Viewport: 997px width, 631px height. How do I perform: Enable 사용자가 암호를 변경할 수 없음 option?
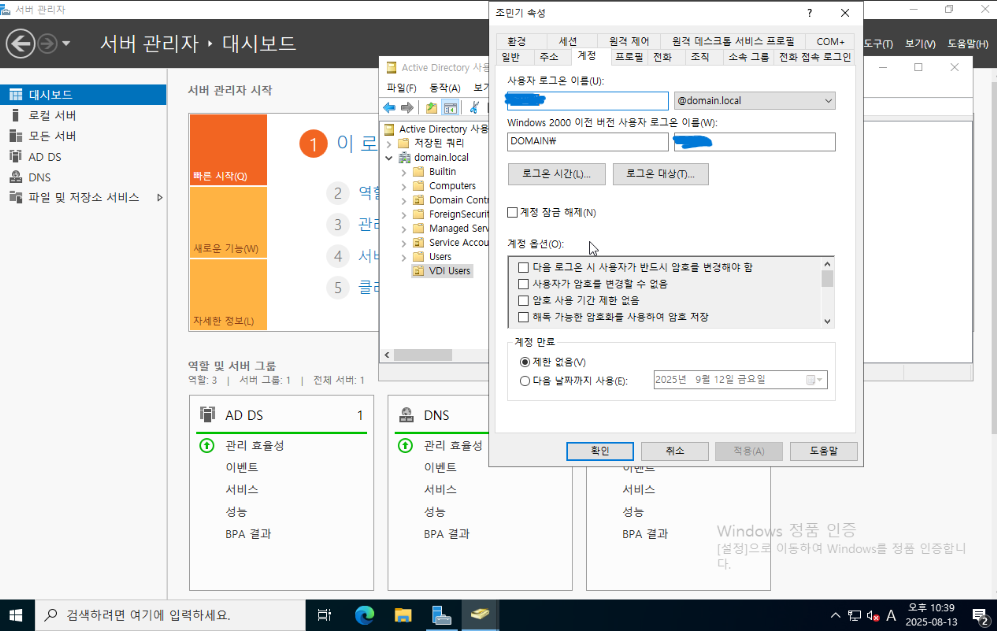(523, 284)
